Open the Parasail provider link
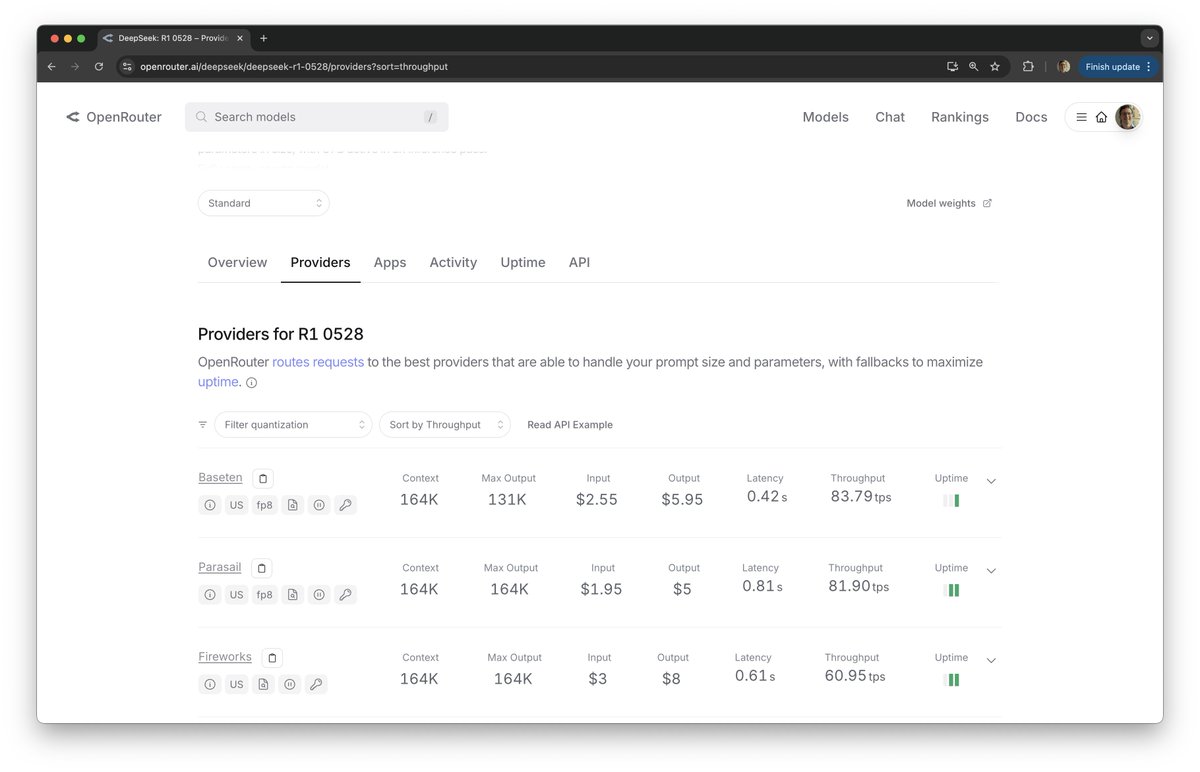 coord(220,567)
